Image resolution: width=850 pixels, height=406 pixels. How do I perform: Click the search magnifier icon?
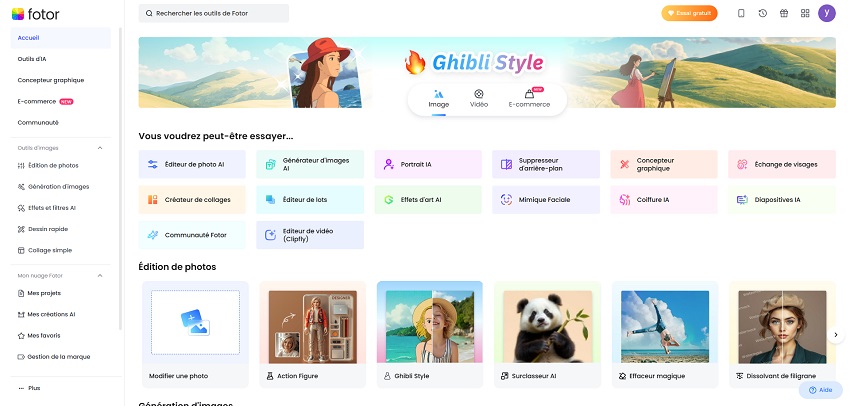[x=149, y=13]
